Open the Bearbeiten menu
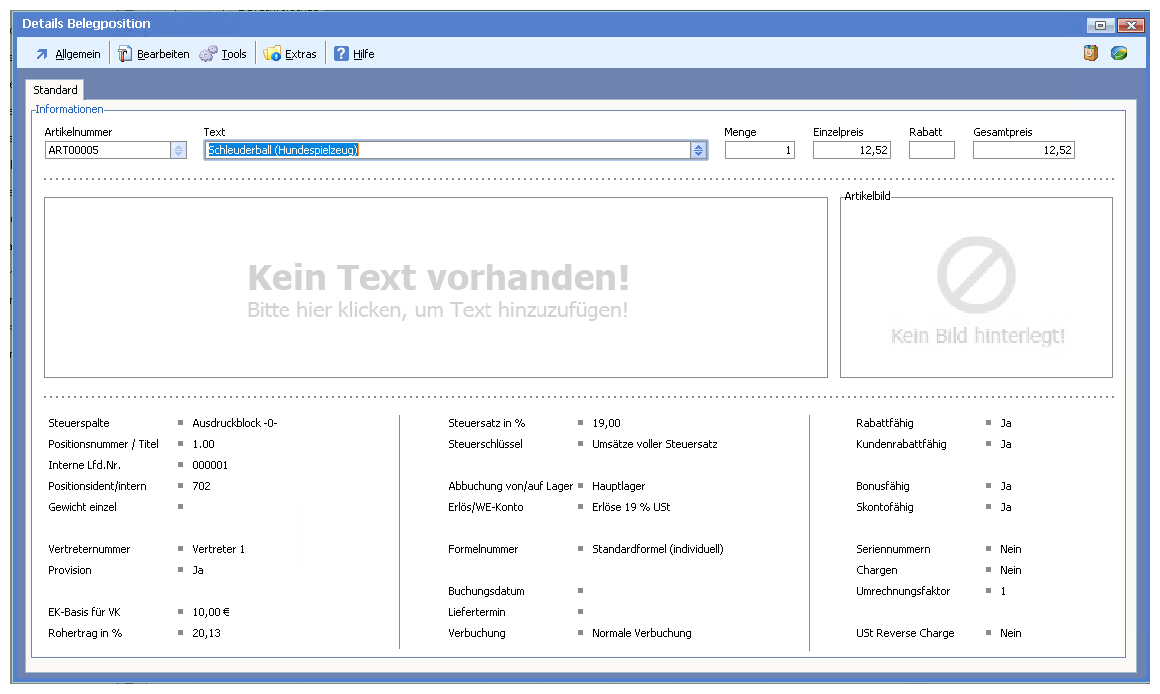This screenshot has width=1160, height=694. tap(163, 54)
